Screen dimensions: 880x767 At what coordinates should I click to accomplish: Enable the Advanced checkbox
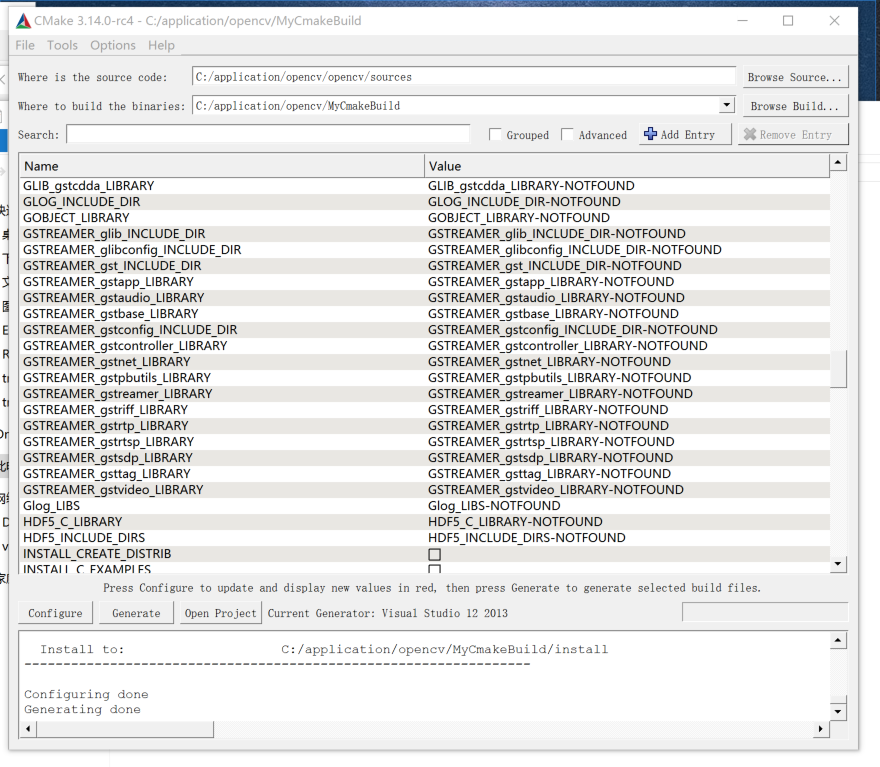567,135
